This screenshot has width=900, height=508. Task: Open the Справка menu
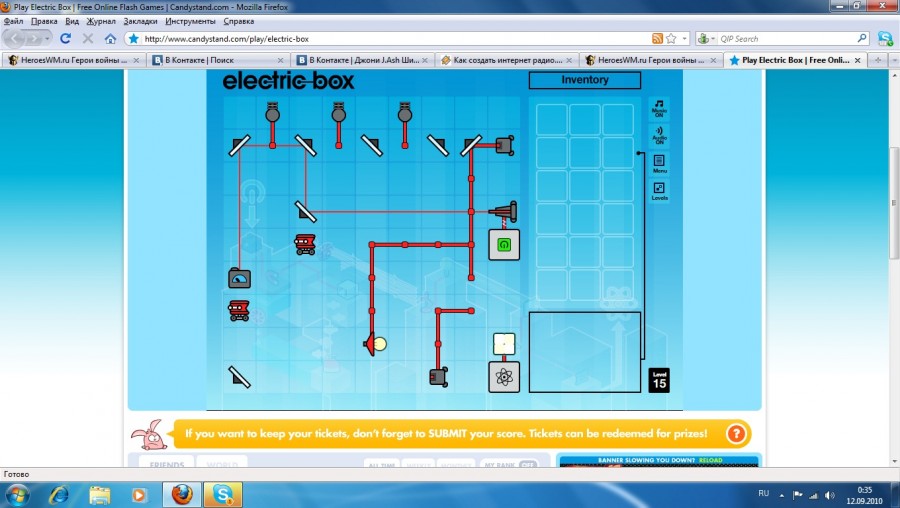239,21
